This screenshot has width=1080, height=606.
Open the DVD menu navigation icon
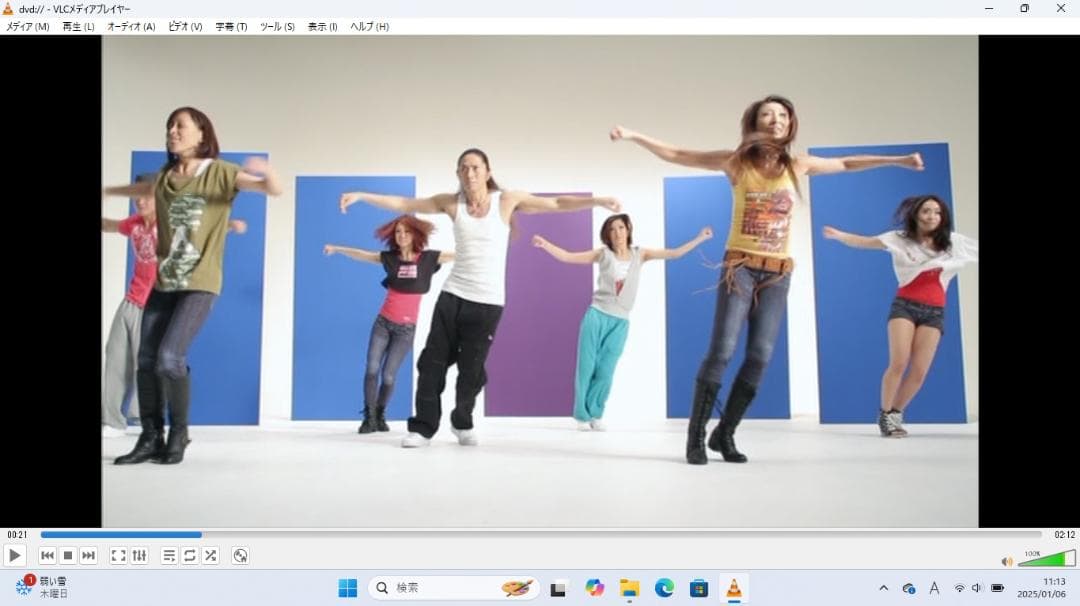coord(240,555)
